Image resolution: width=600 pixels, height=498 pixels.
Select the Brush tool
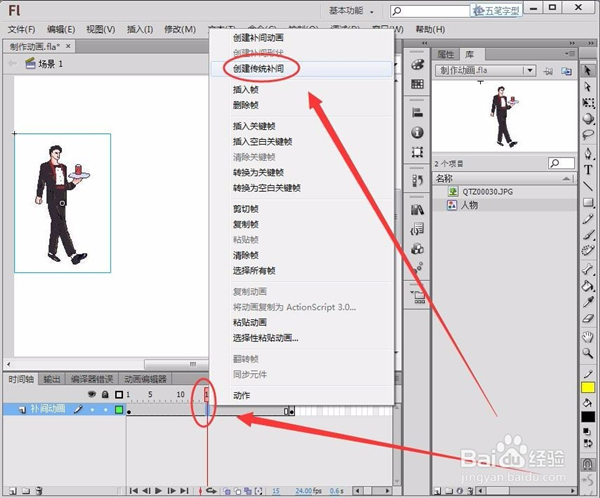[588, 234]
